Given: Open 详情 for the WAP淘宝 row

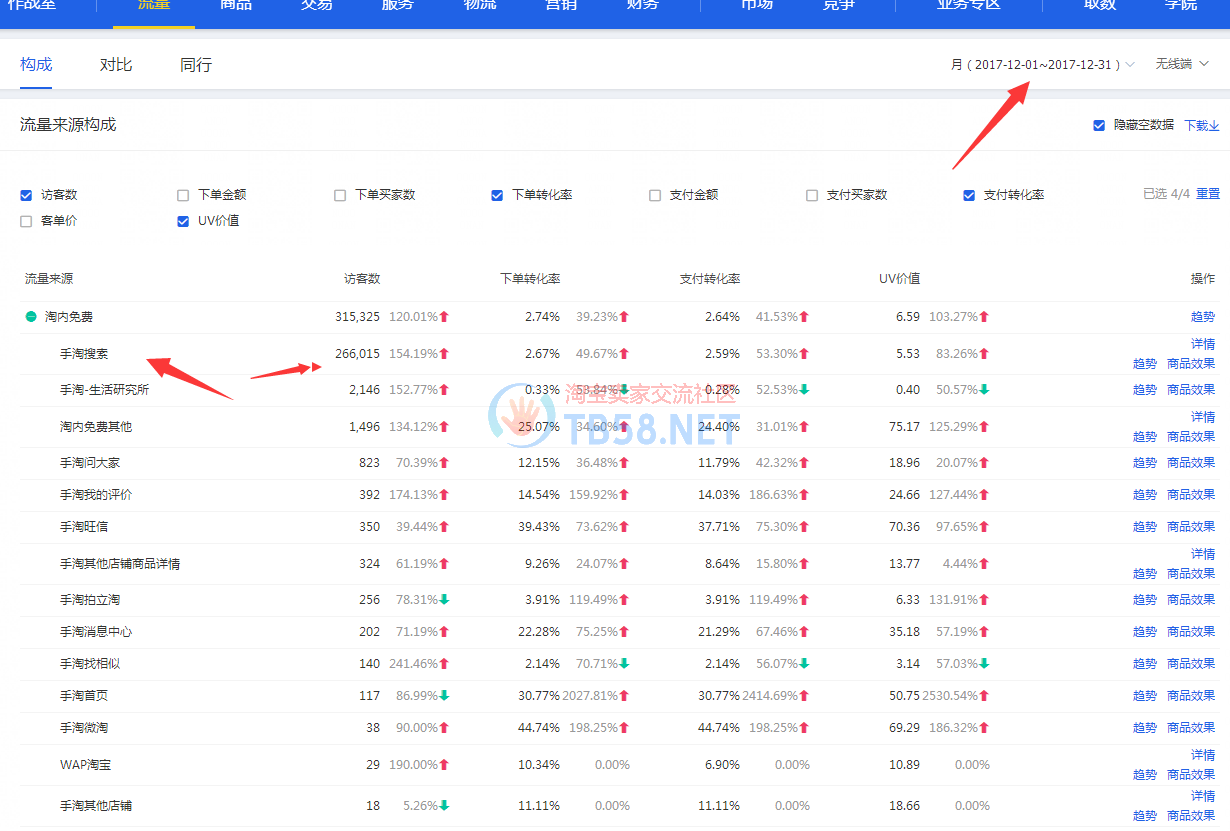Looking at the screenshot, I should (x=1203, y=755).
